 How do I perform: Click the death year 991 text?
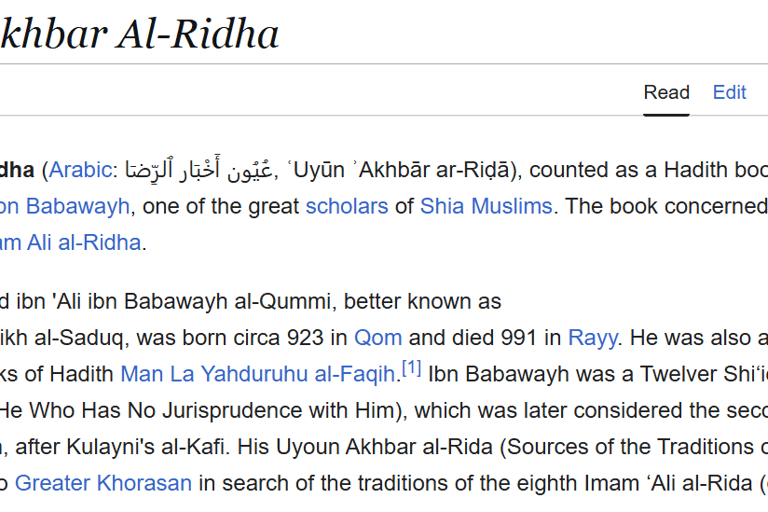click(x=519, y=338)
